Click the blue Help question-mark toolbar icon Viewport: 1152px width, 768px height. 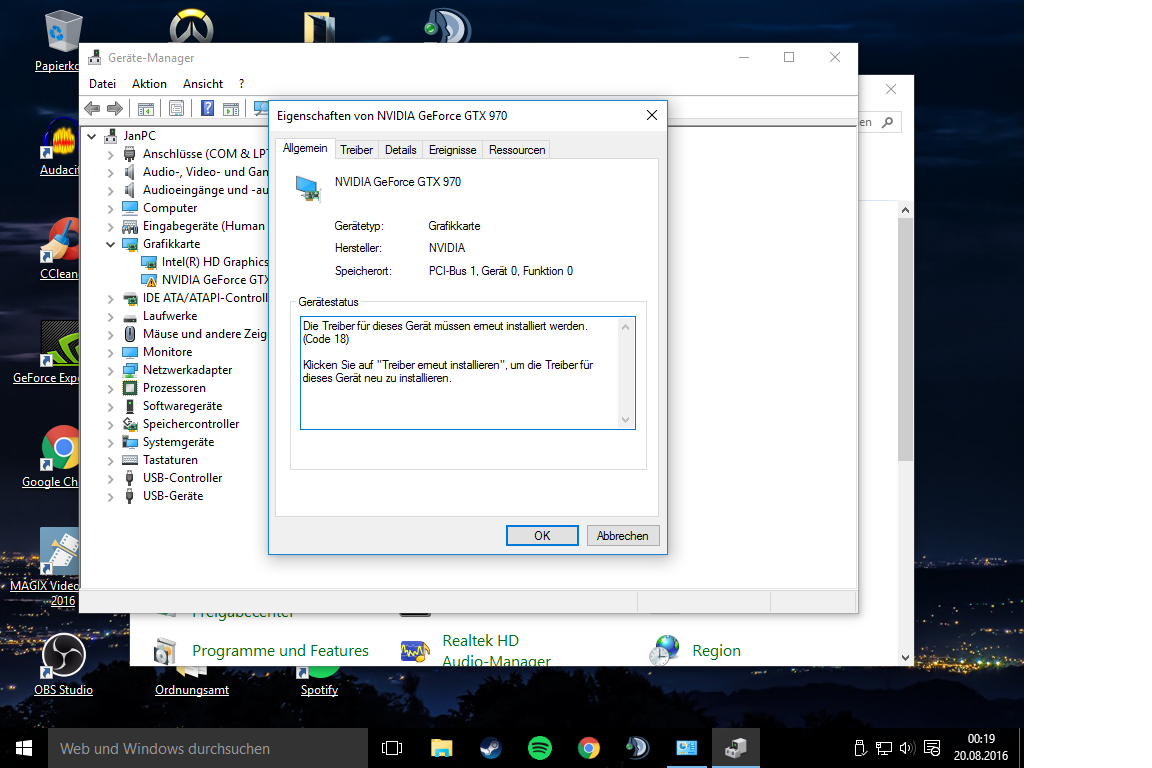208,109
